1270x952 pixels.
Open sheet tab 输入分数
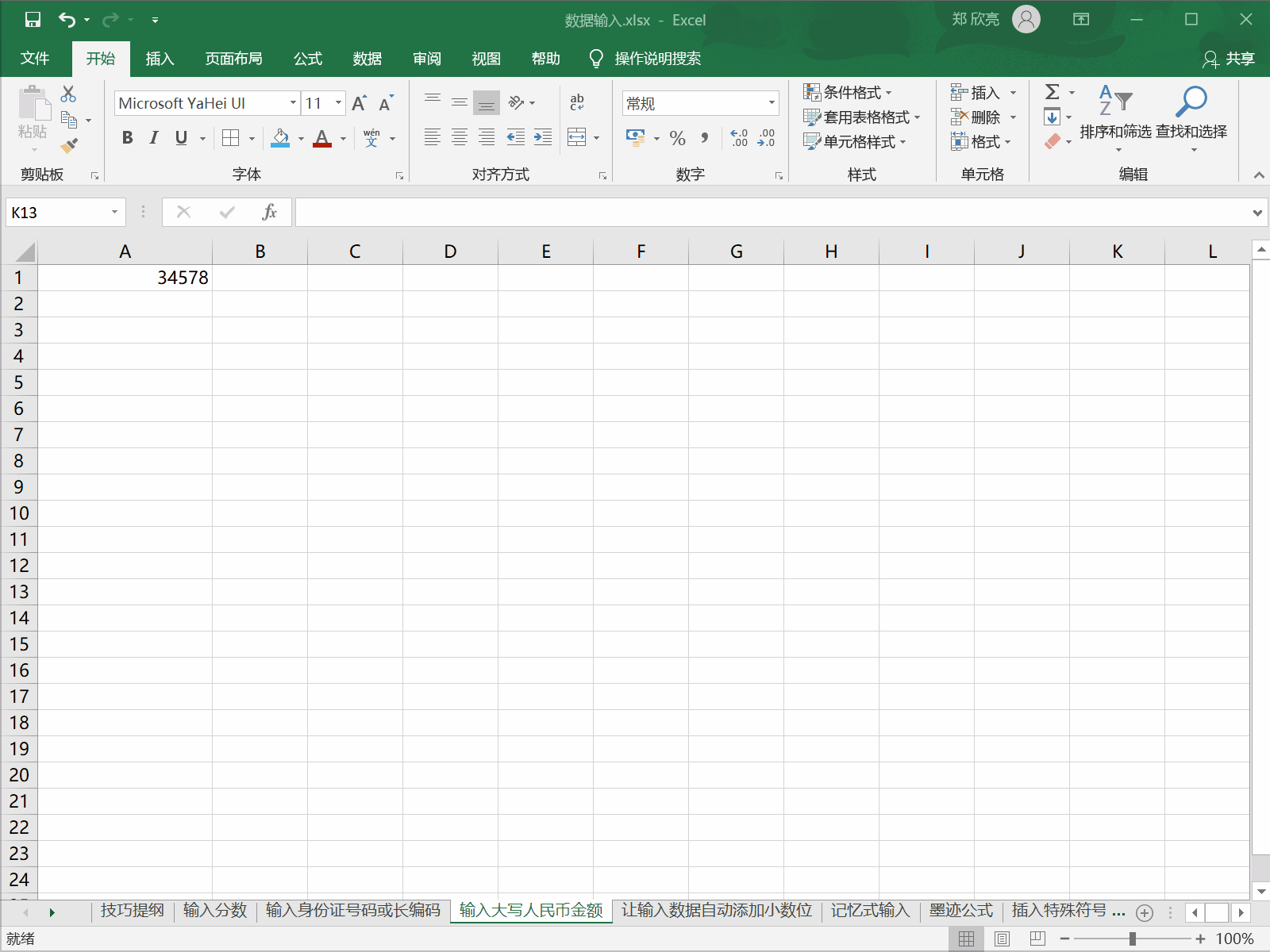(215, 911)
